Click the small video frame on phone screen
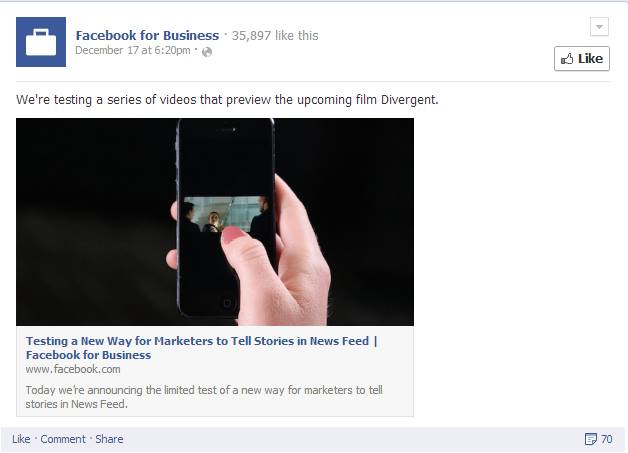 pos(226,214)
